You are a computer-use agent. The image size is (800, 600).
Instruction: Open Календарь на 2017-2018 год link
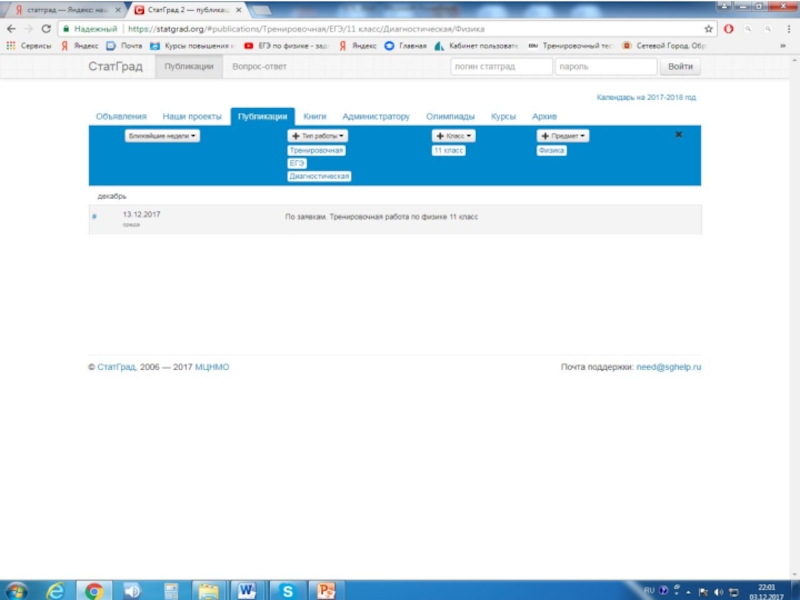(646, 97)
